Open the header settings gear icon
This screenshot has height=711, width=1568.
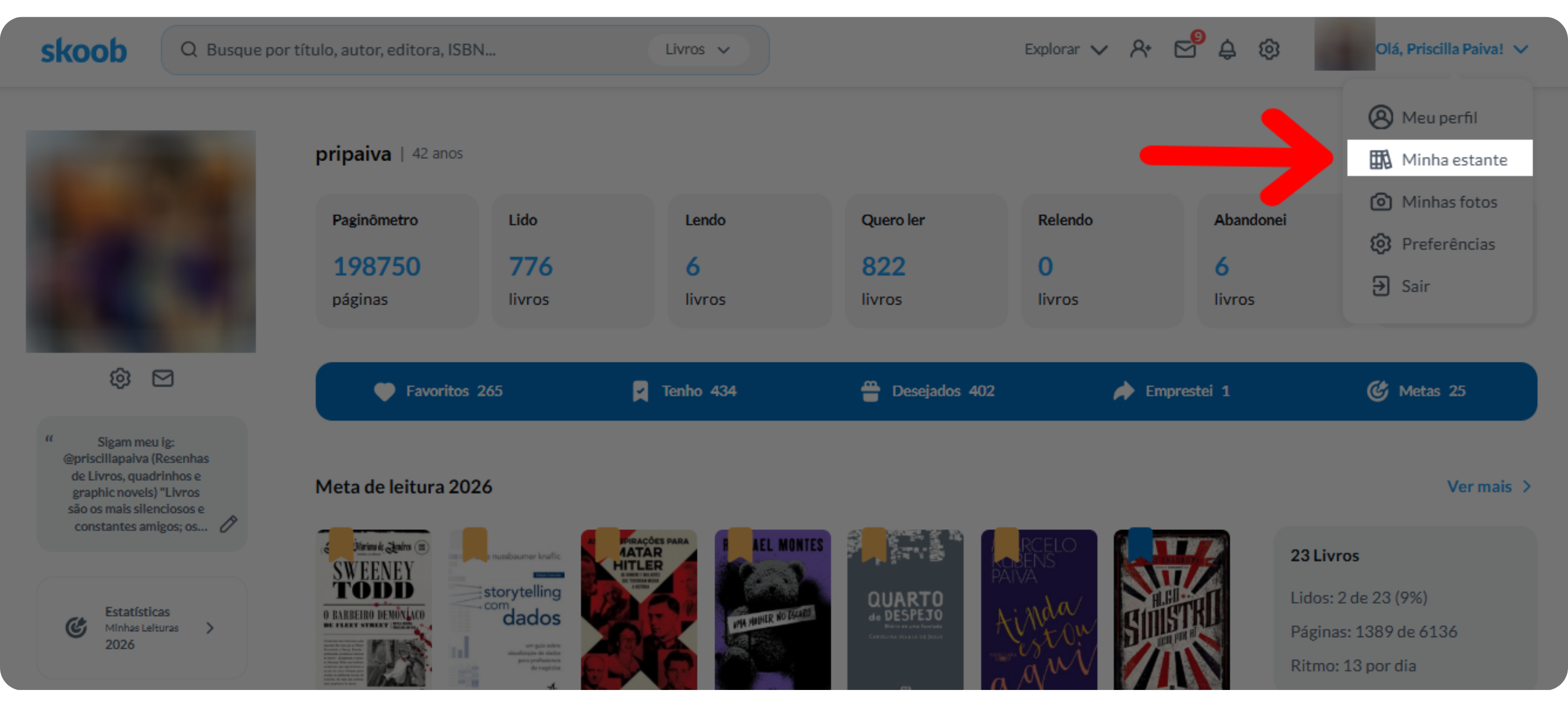pyautogui.click(x=1269, y=48)
